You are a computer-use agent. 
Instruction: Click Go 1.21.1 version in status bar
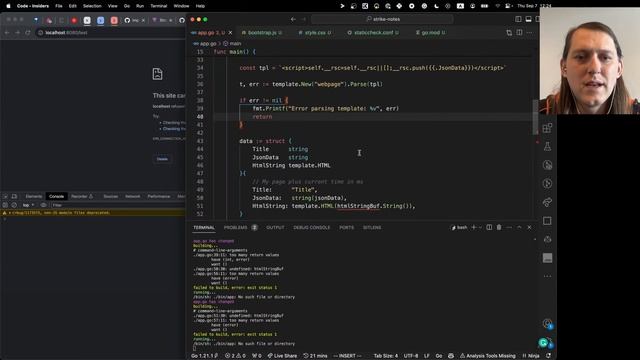tap(204, 356)
